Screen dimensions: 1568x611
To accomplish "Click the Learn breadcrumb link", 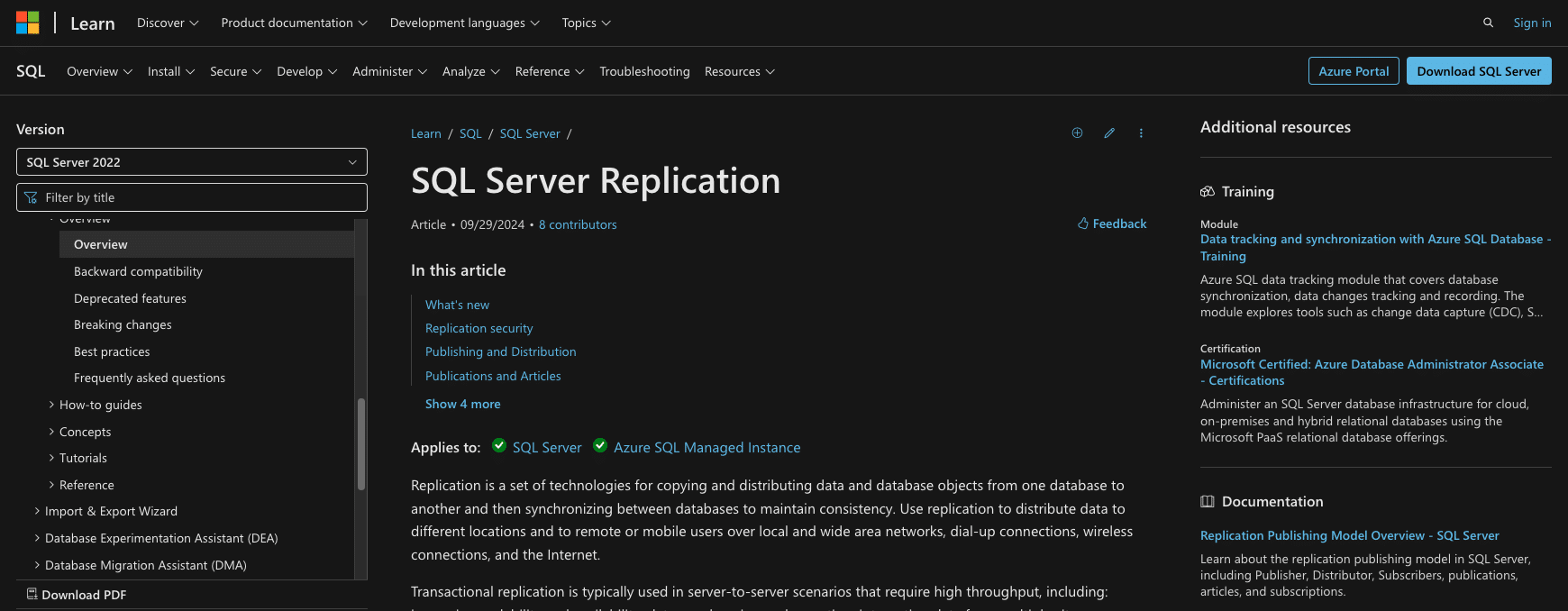I will point(426,133).
